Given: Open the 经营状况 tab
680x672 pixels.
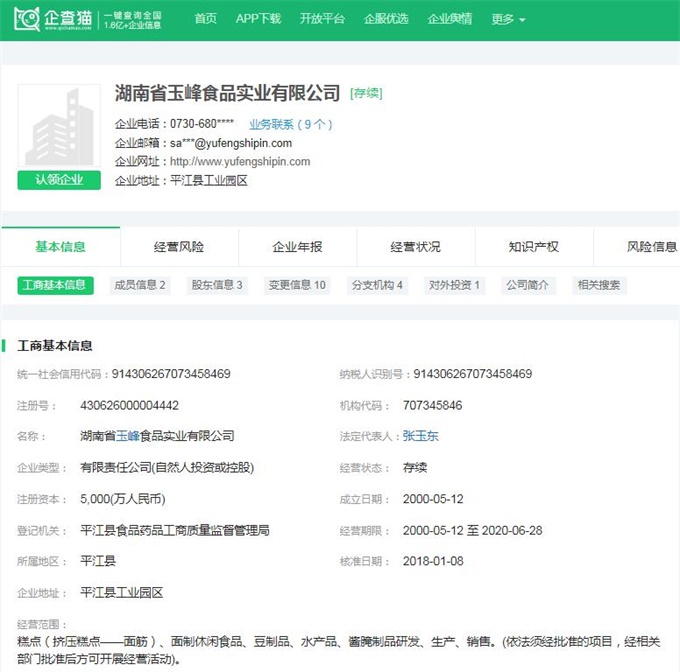Looking at the screenshot, I should coord(415,247).
